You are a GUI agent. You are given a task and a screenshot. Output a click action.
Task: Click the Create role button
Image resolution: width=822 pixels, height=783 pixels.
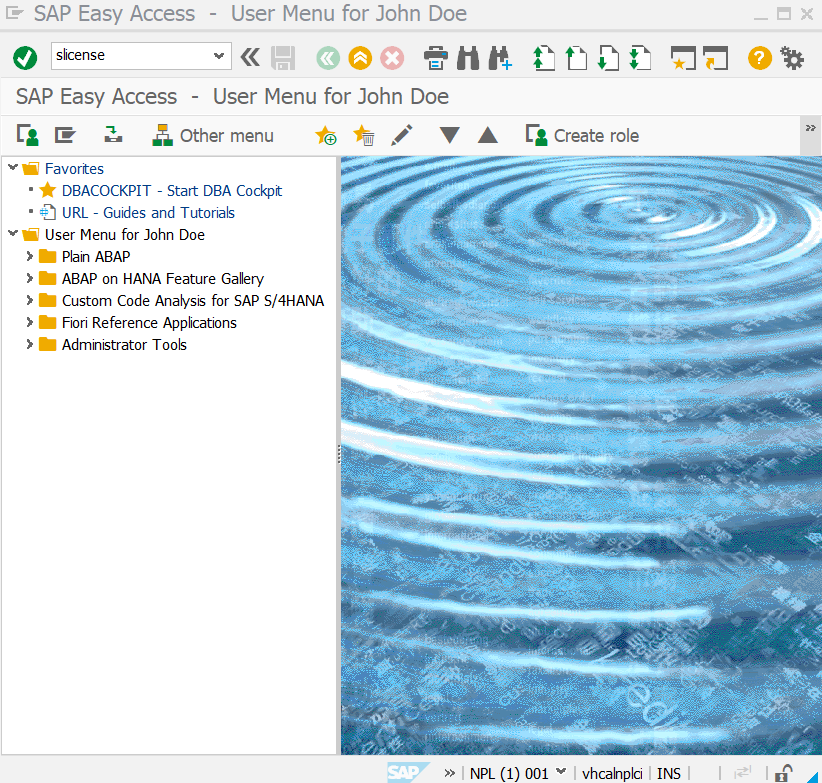(x=582, y=135)
